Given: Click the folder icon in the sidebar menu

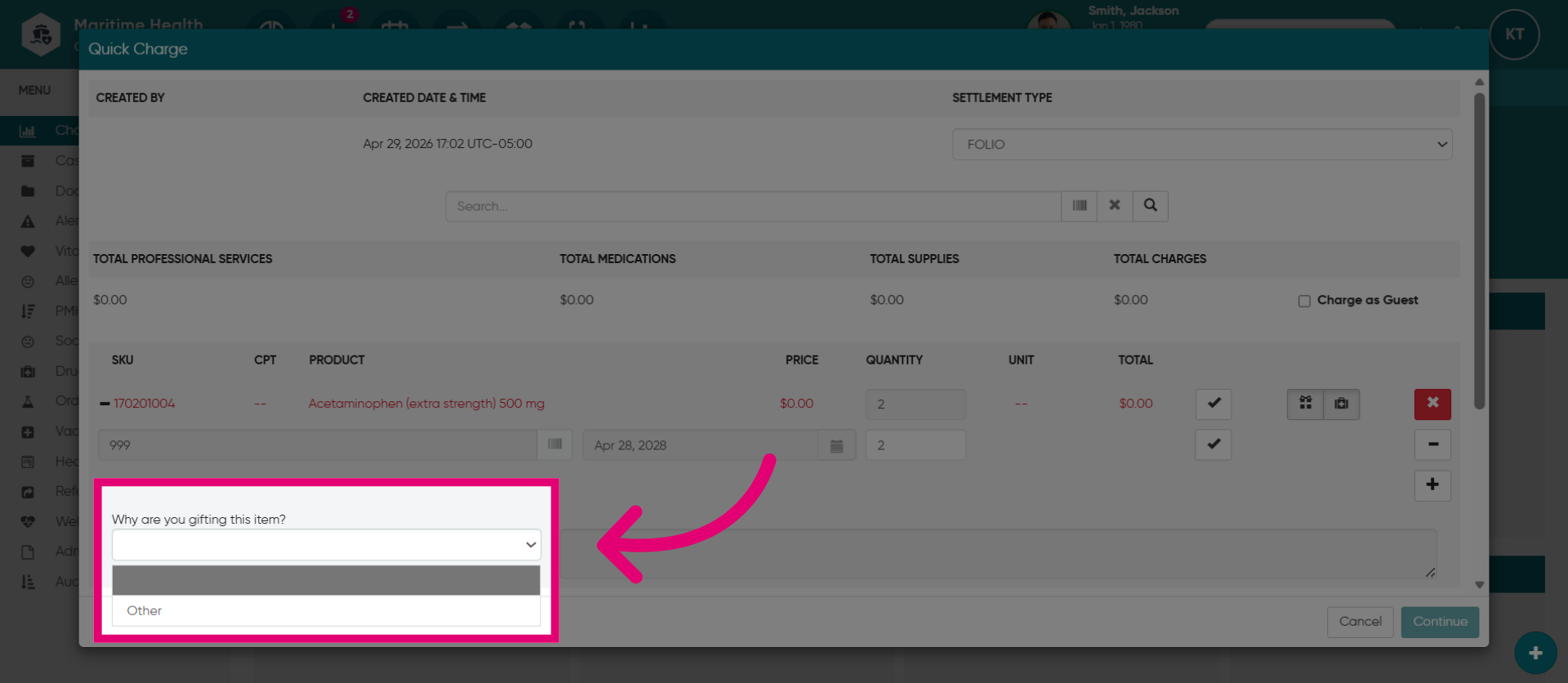Looking at the screenshot, I should click(28, 191).
